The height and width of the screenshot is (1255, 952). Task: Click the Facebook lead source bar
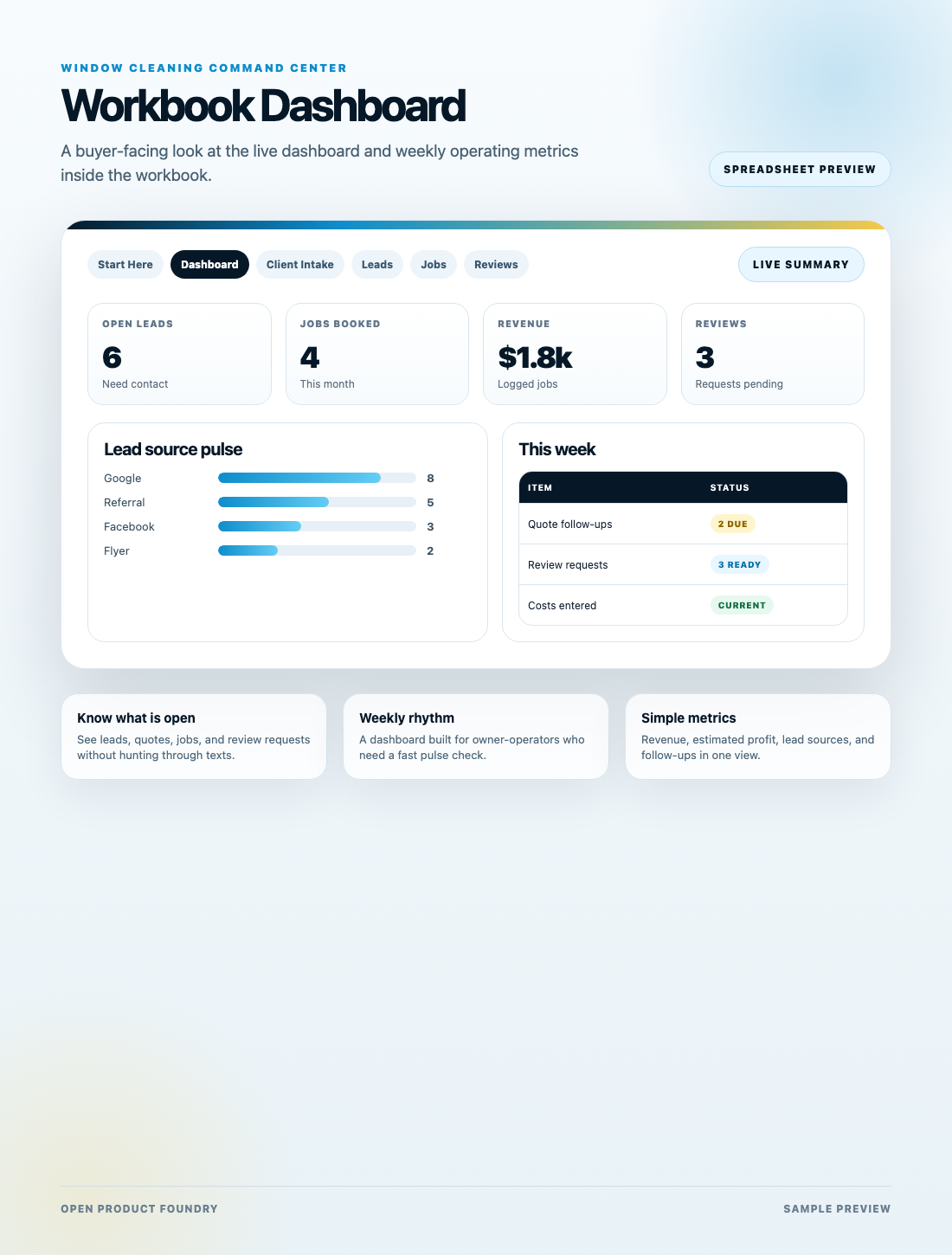[x=317, y=526]
